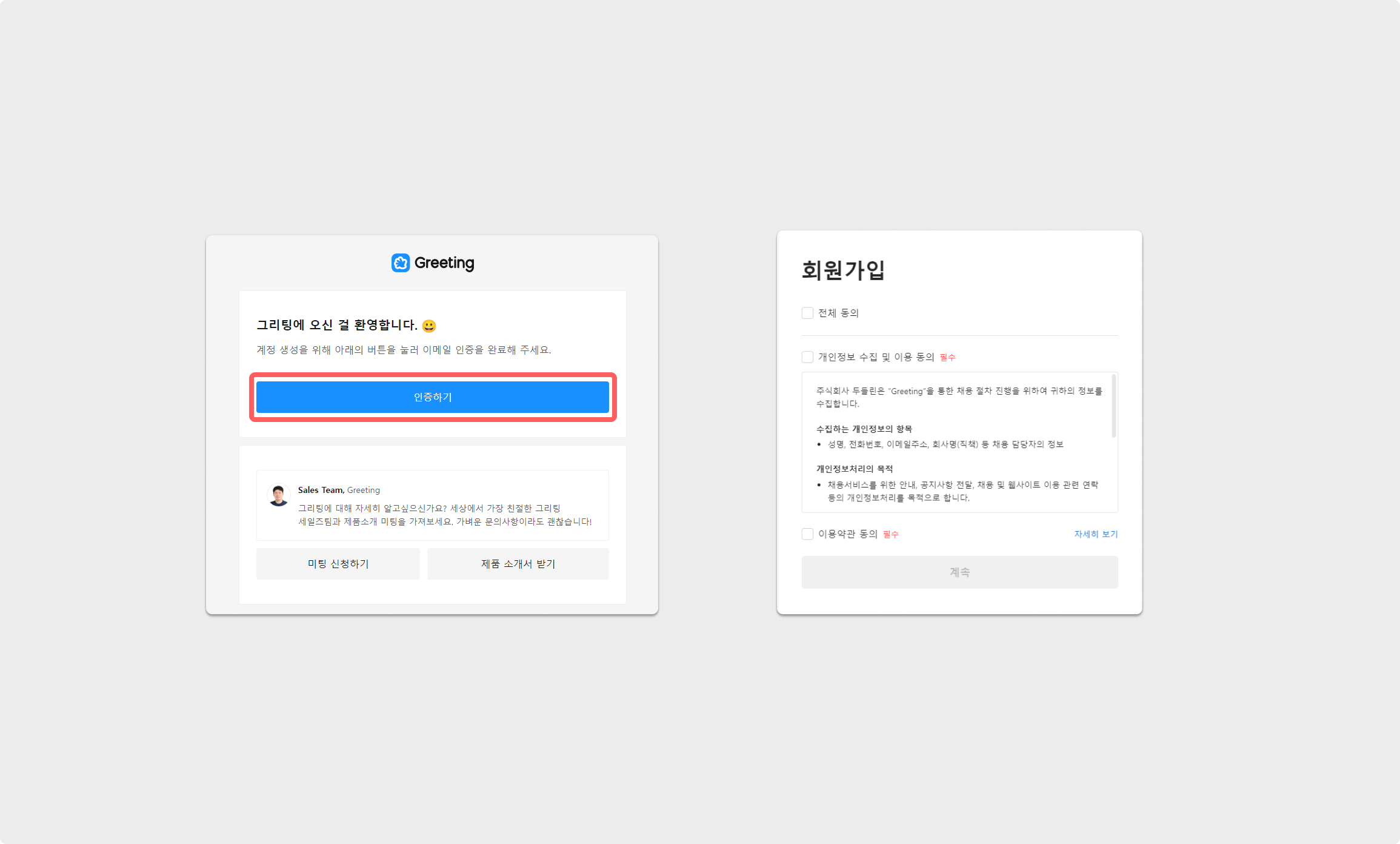Click the 제품 소개서 받기 button

tap(518, 564)
